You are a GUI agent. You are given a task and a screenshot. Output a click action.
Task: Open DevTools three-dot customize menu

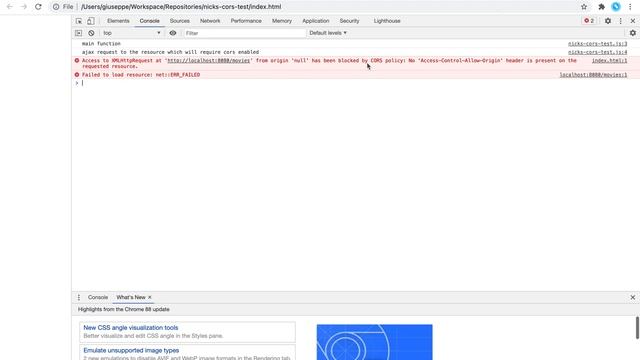pos(620,21)
